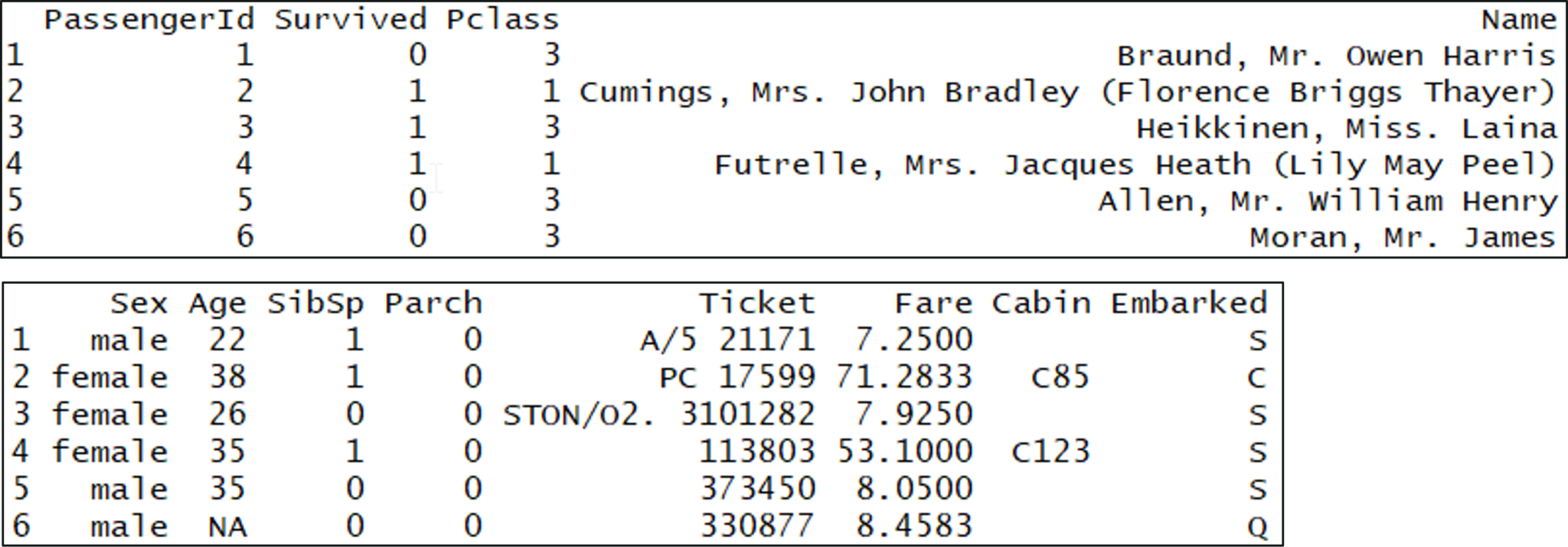Click the Cabin column header
This screenshot has height=547, width=1568.
tap(1041, 304)
